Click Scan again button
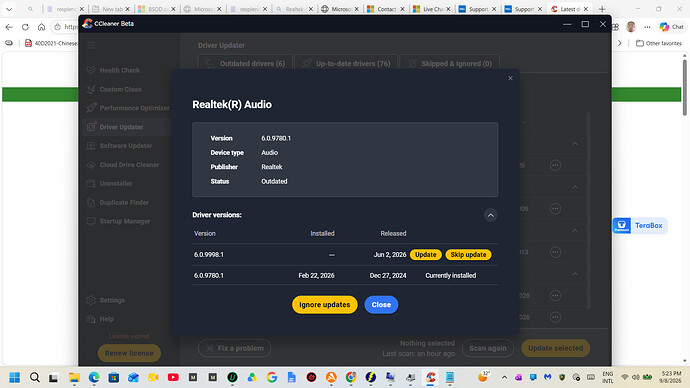690x388 pixels. 488,348
